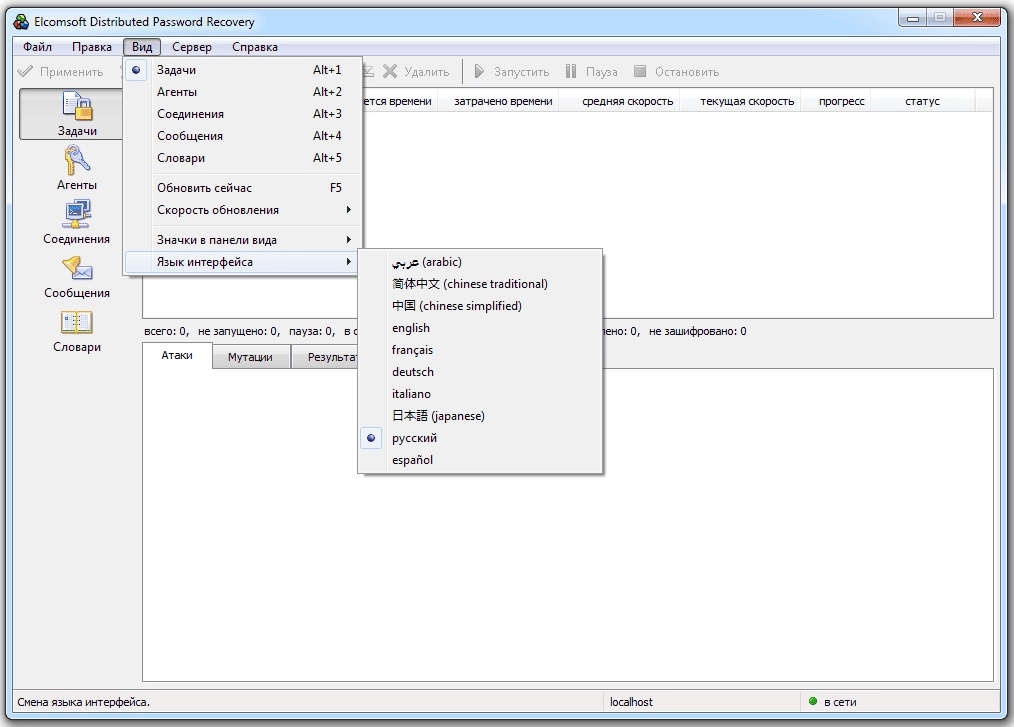Screen dimensions: 1014x727
Task: Switch interface language to arabic
Action: pyautogui.click(x=480, y=262)
